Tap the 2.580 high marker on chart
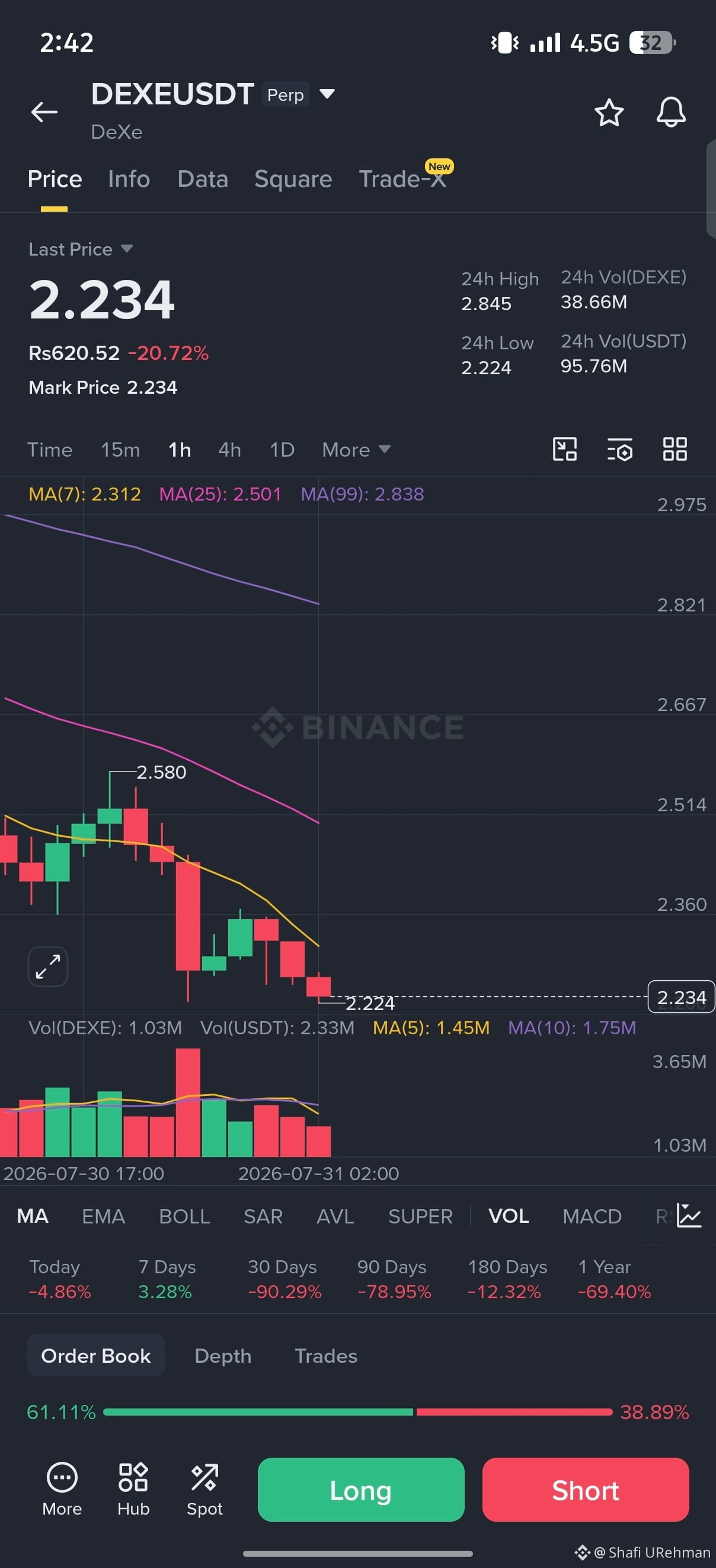The width and height of the screenshot is (716, 1568). click(x=161, y=772)
